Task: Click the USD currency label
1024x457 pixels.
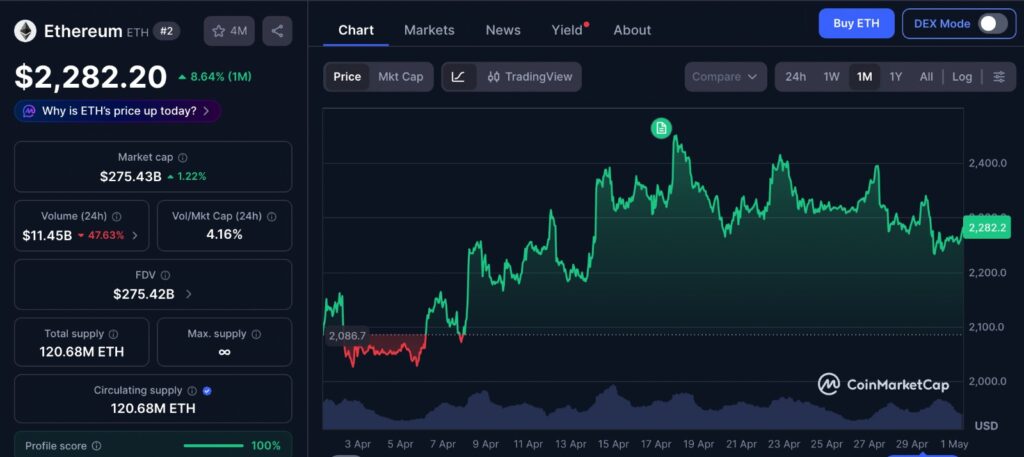Action: point(986,426)
